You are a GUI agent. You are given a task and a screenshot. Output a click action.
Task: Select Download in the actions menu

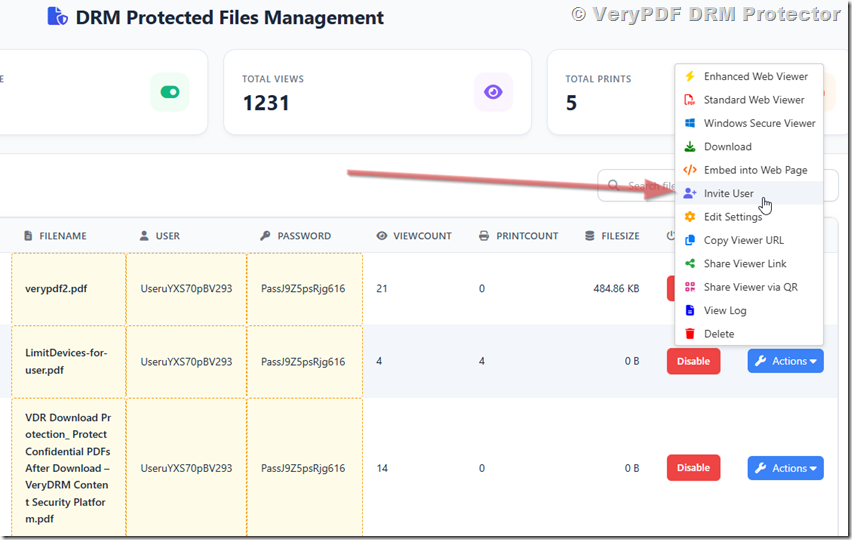(x=749, y=147)
